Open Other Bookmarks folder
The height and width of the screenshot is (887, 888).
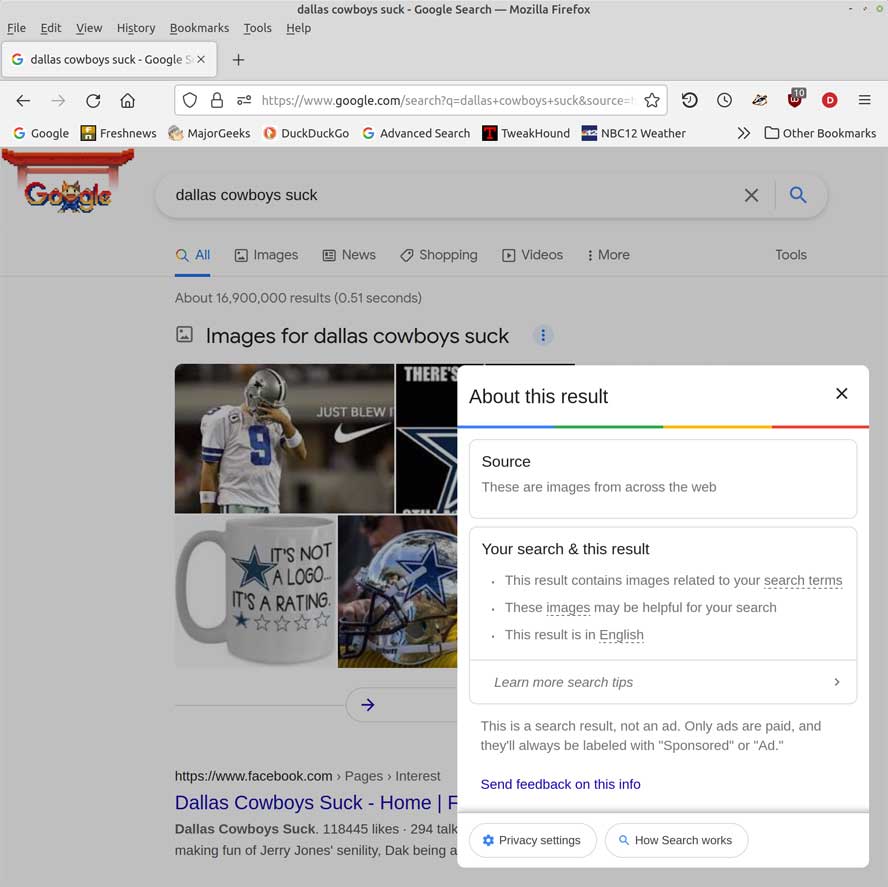pyautogui.click(x=819, y=133)
